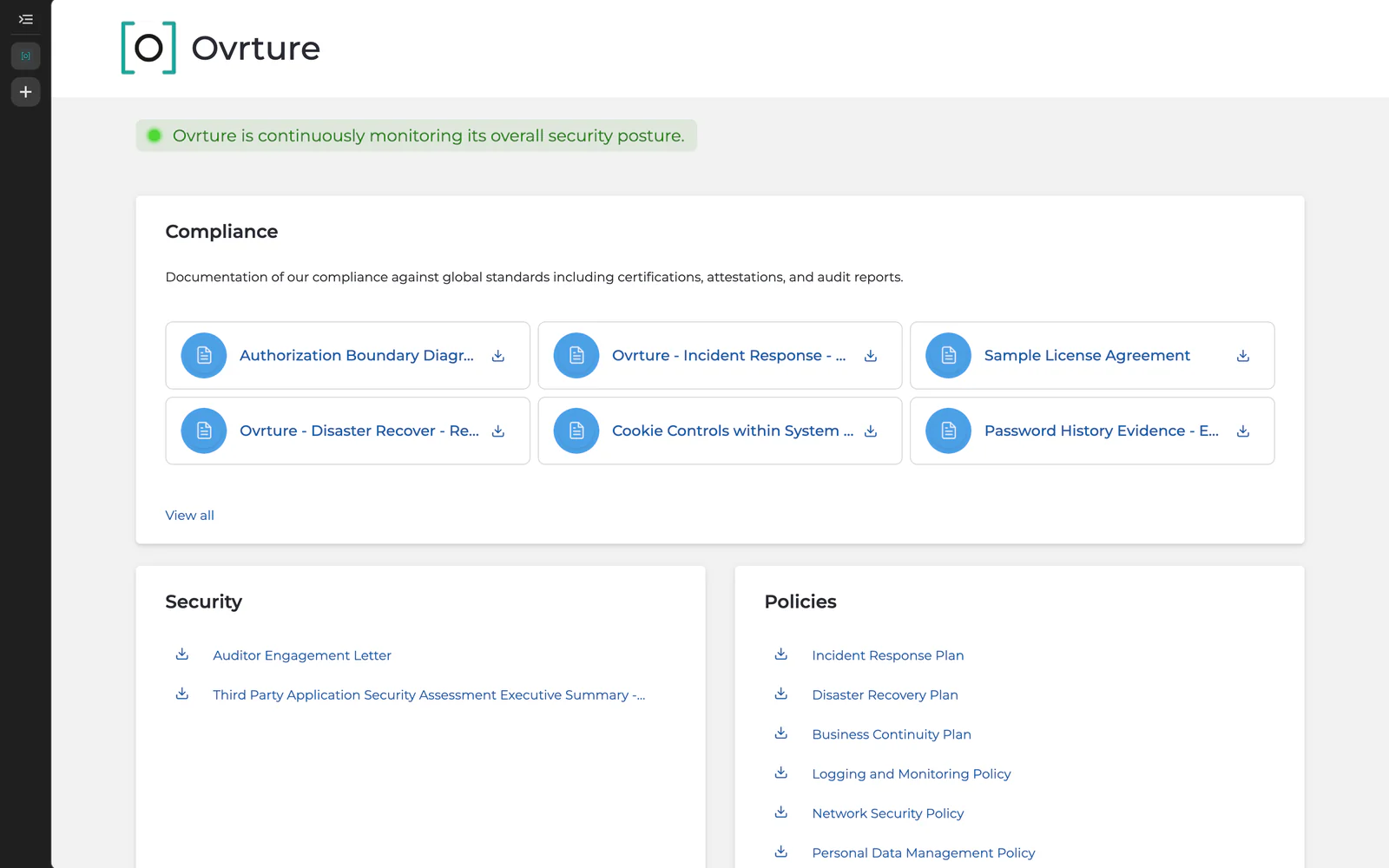The width and height of the screenshot is (1389, 868).
Task: Download the Incident Response Plan
Action: [781, 654]
